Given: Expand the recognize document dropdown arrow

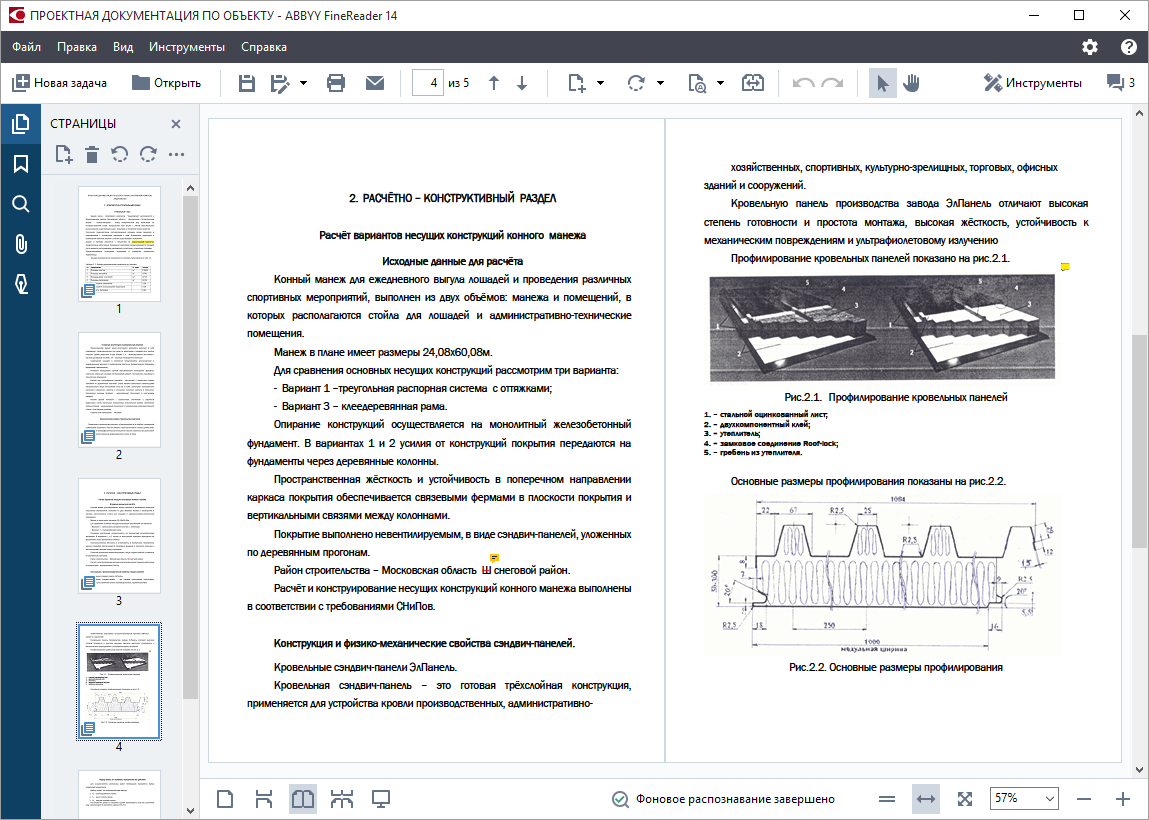Looking at the screenshot, I should 720,83.
